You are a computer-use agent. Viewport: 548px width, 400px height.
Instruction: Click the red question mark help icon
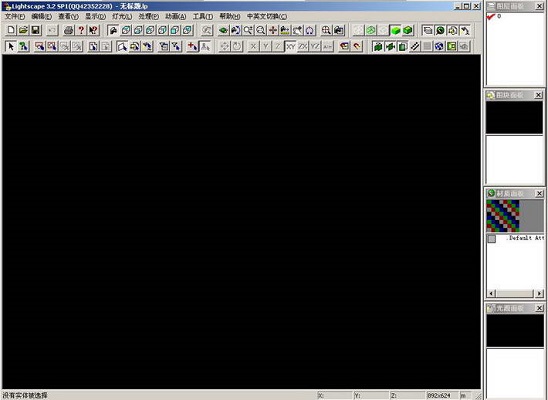tap(81, 30)
